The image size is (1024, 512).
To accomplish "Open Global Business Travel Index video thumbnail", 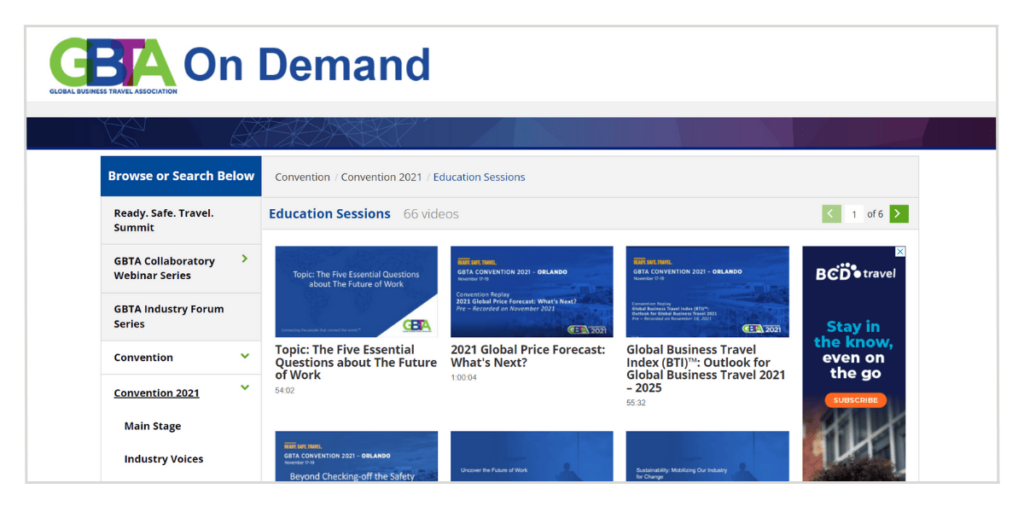I will click(707, 291).
